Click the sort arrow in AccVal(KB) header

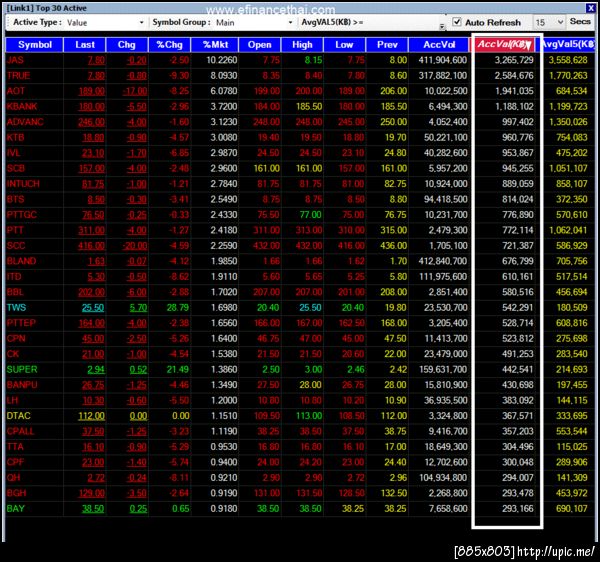coord(528,46)
